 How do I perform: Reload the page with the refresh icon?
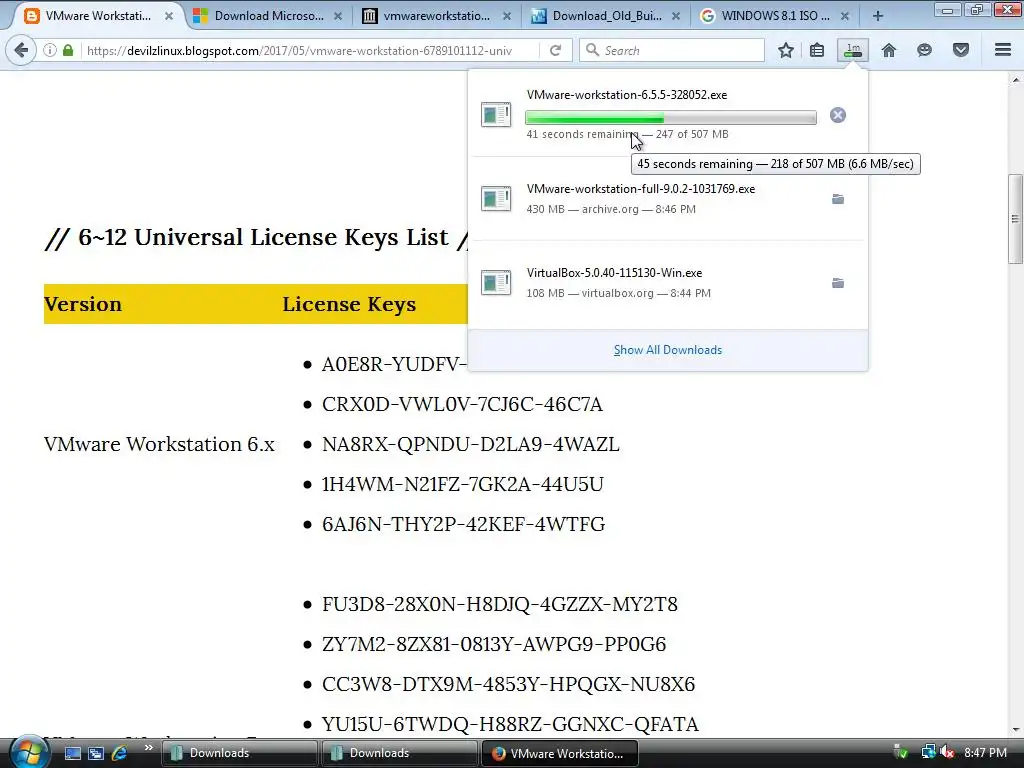point(555,50)
